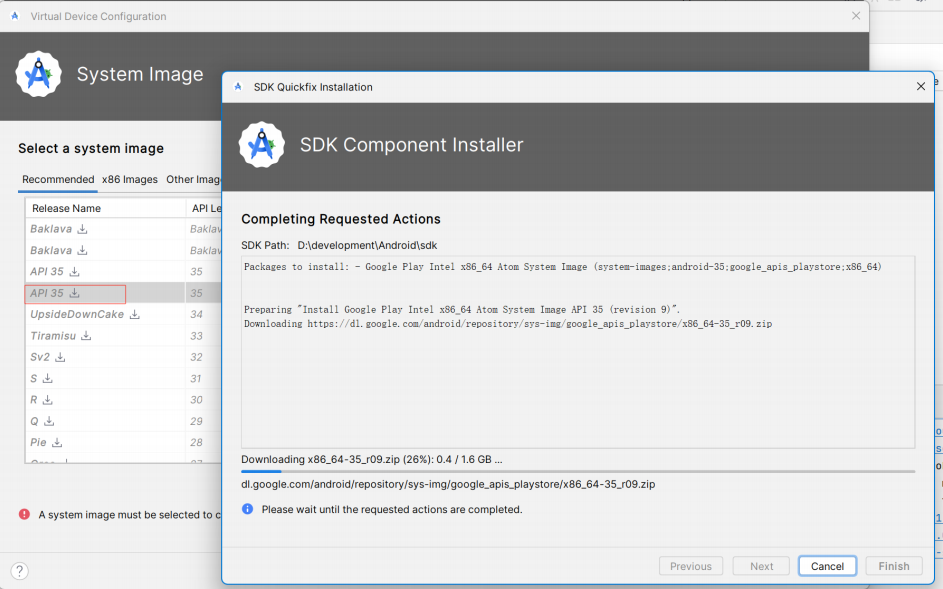Click download icon next to R

click(48, 399)
